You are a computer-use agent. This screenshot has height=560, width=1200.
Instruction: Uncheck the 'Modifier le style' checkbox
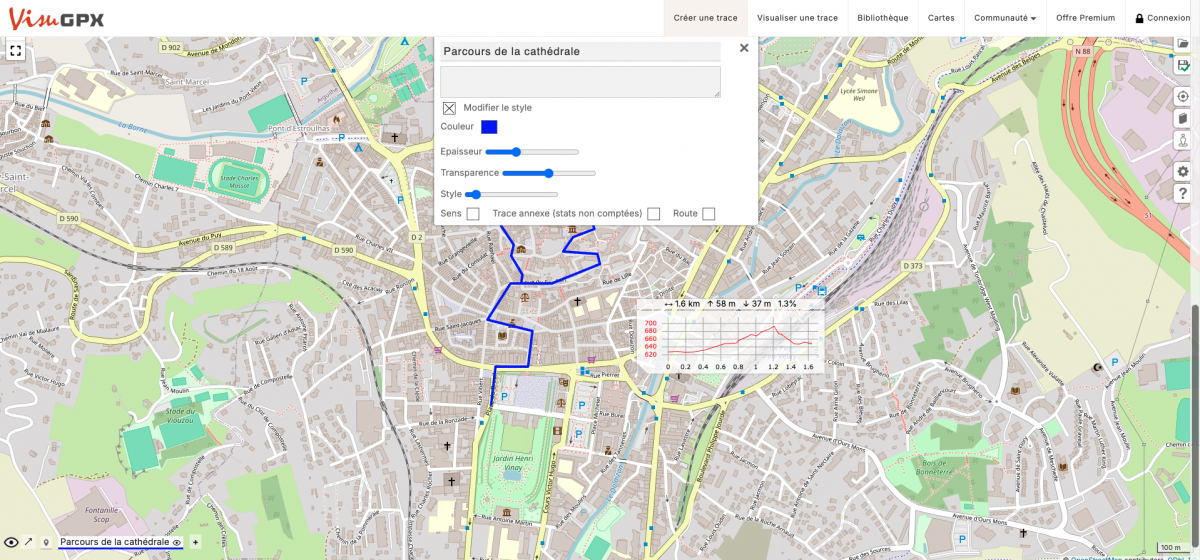point(450,108)
